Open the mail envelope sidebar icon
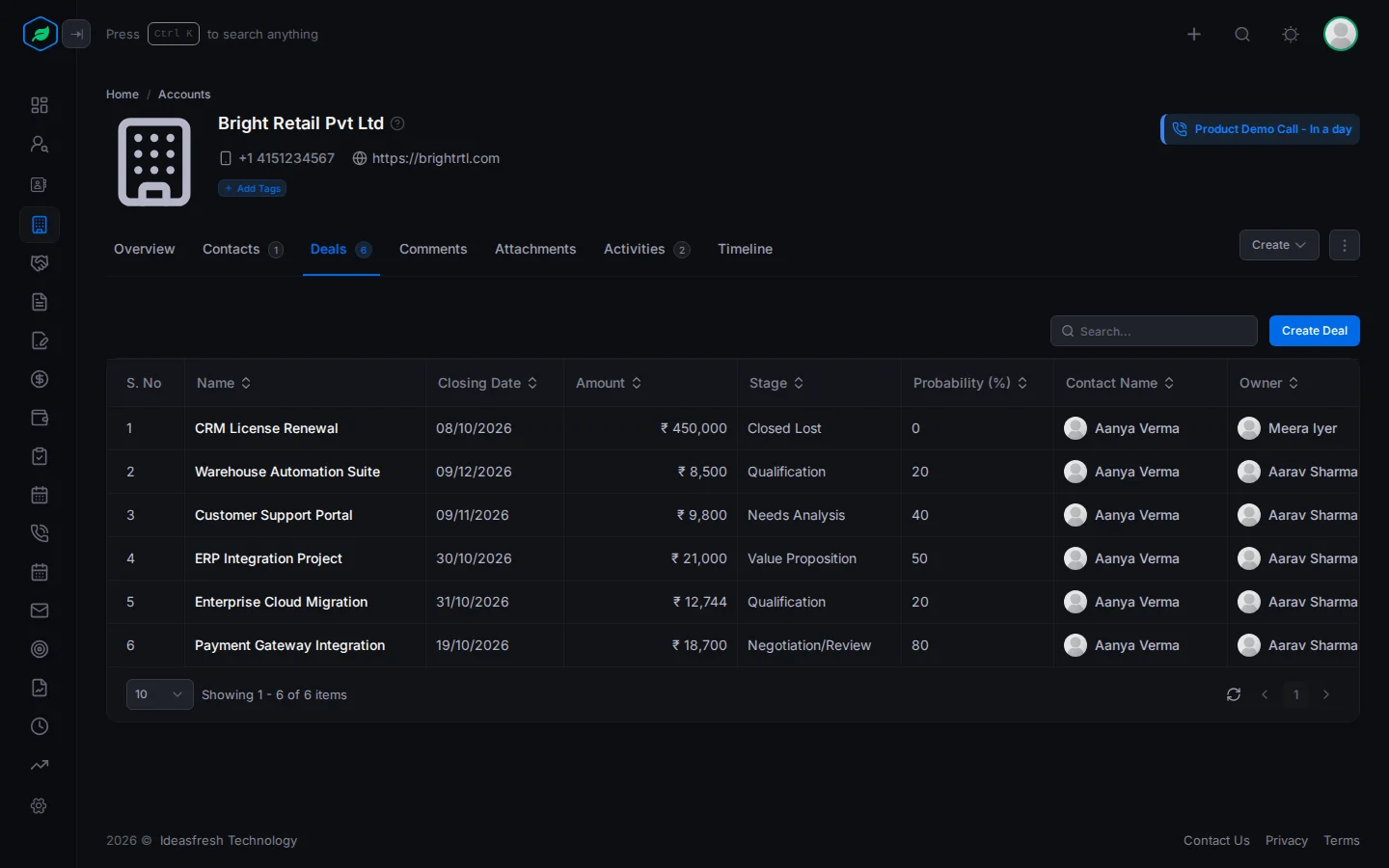Image resolution: width=1389 pixels, height=868 pixels. 40,610
